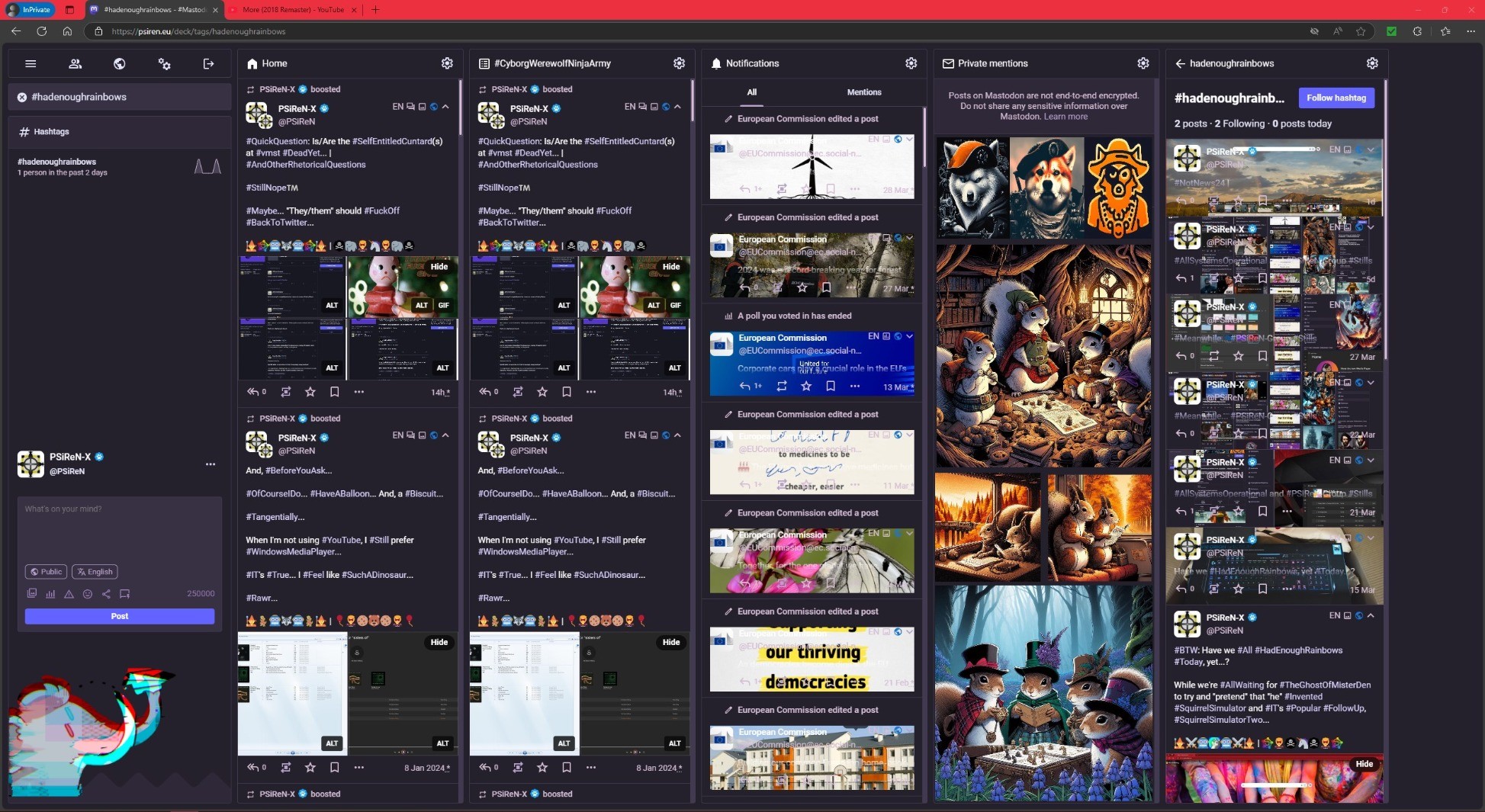1485x812 pixels.
Task: Select the #hadenoughrainbows Mastodon browser tab
Action: tap(154, 10)
